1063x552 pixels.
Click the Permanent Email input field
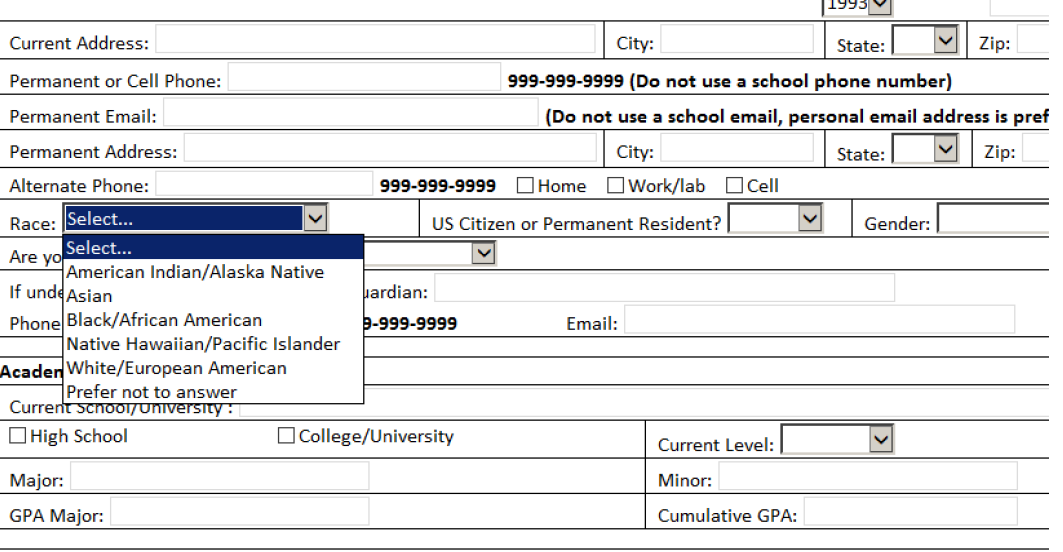pos(350,115)
